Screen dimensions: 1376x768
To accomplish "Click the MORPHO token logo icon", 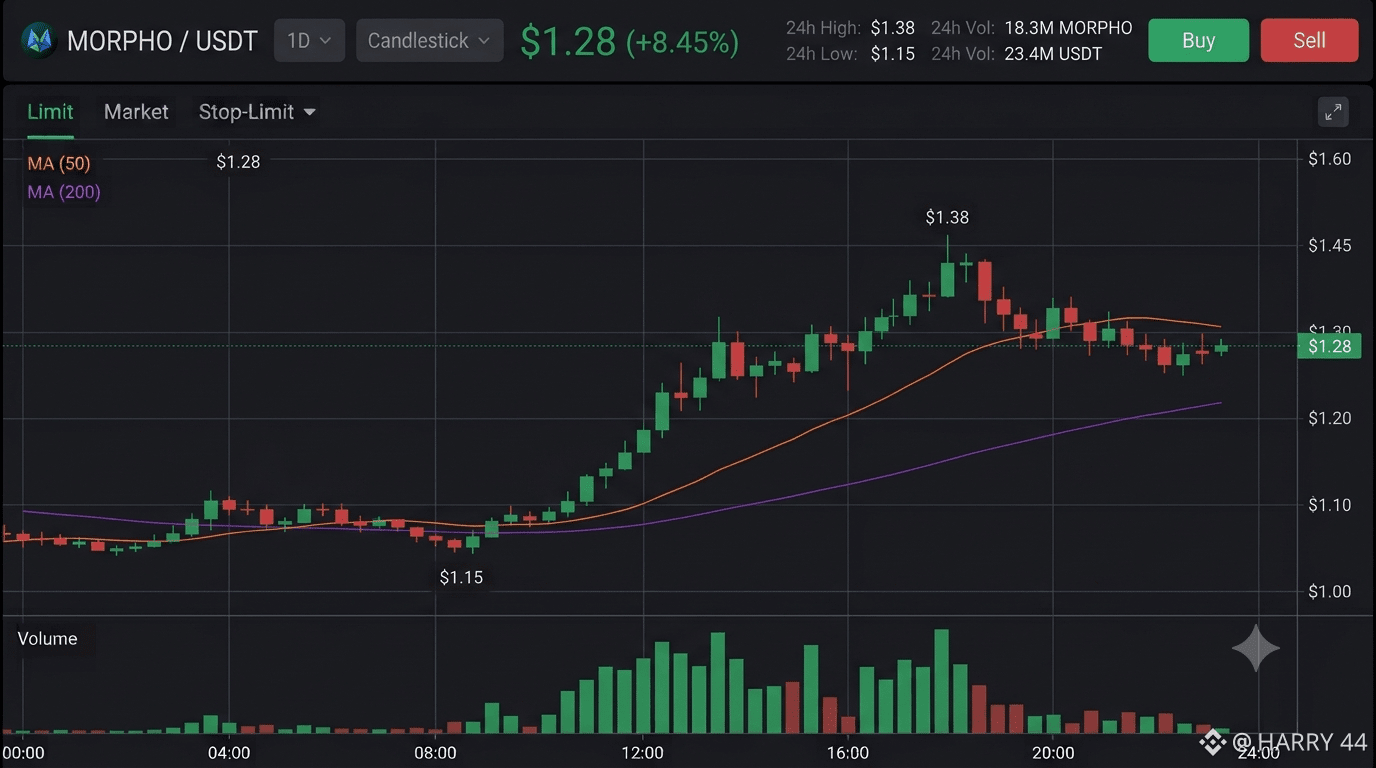I will pos(39,40).
